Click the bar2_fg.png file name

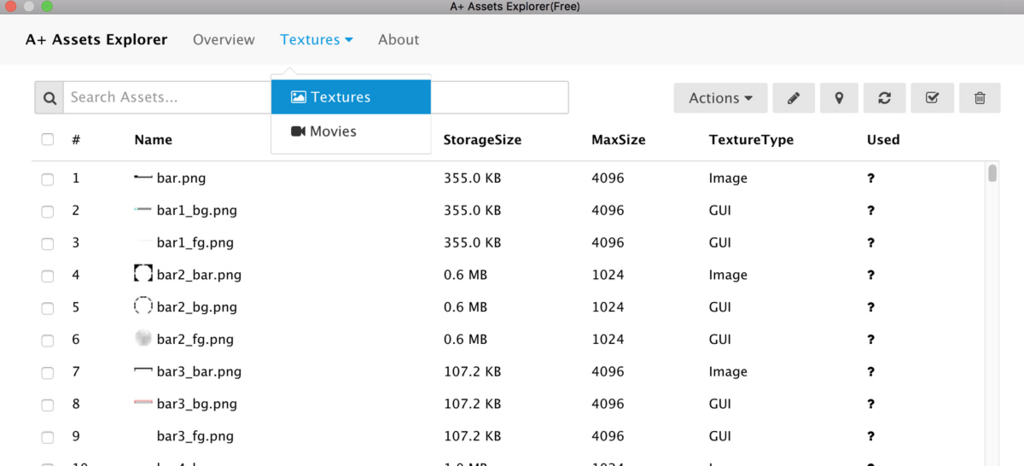pyautogui.click(x=195, y=339)
